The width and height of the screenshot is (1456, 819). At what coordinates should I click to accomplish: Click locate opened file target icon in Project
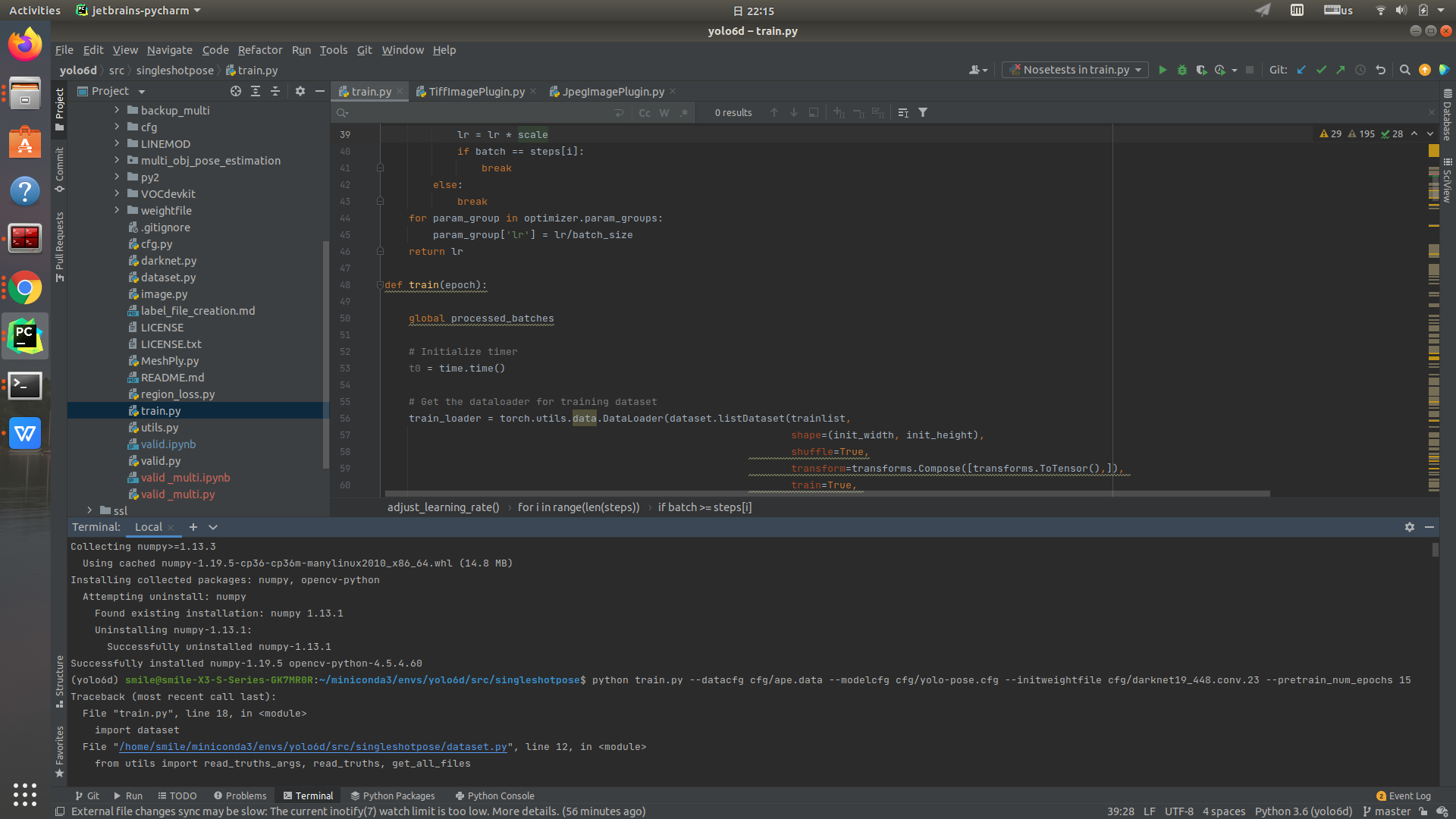[x=236, y=91]
